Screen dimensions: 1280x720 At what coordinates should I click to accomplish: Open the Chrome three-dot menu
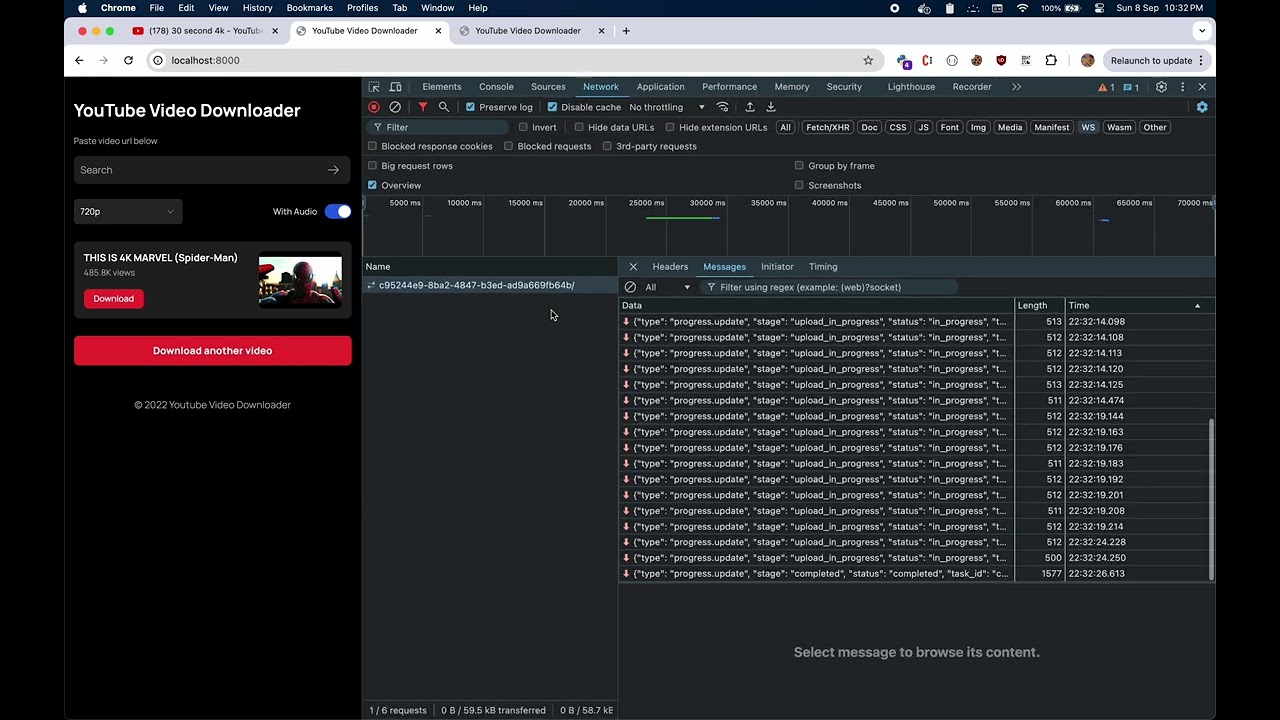(1202, 60)
